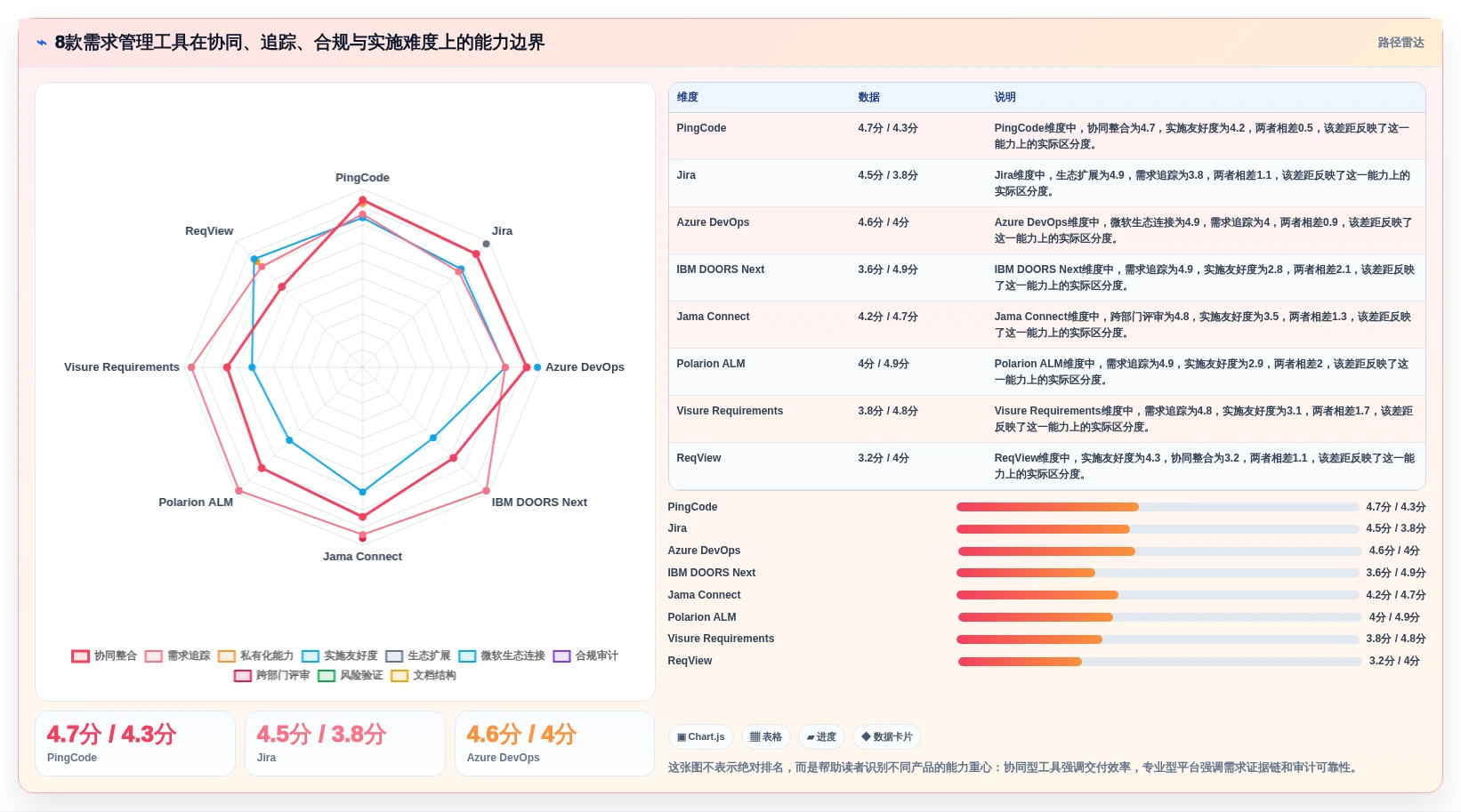Click the blue icon beside the page title

(41, 43)
